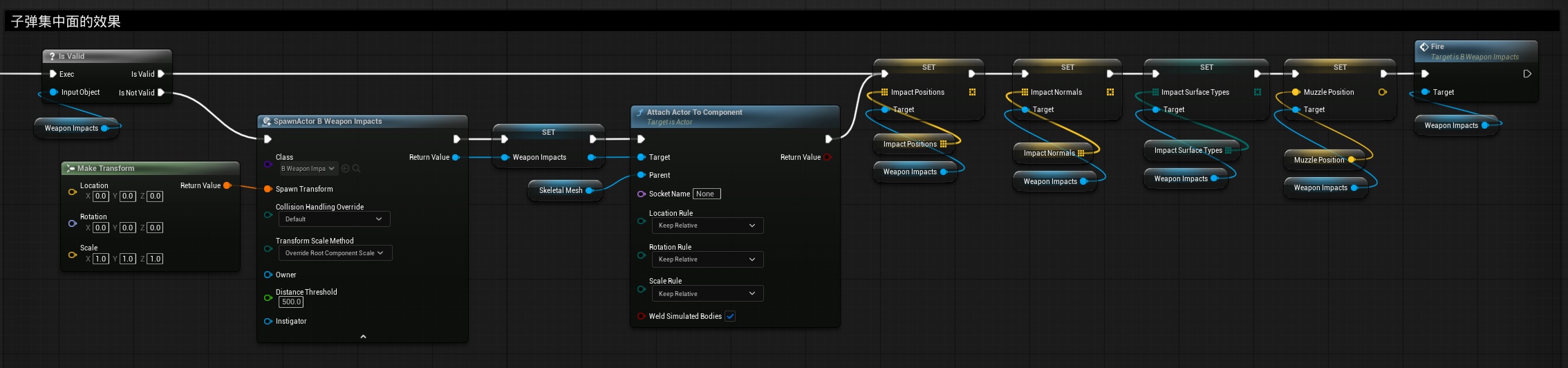Select the Skeletal Mesh variable node
Viewport: 1568px width, 368px height.
pyautogui.click(x=560, y=190)
